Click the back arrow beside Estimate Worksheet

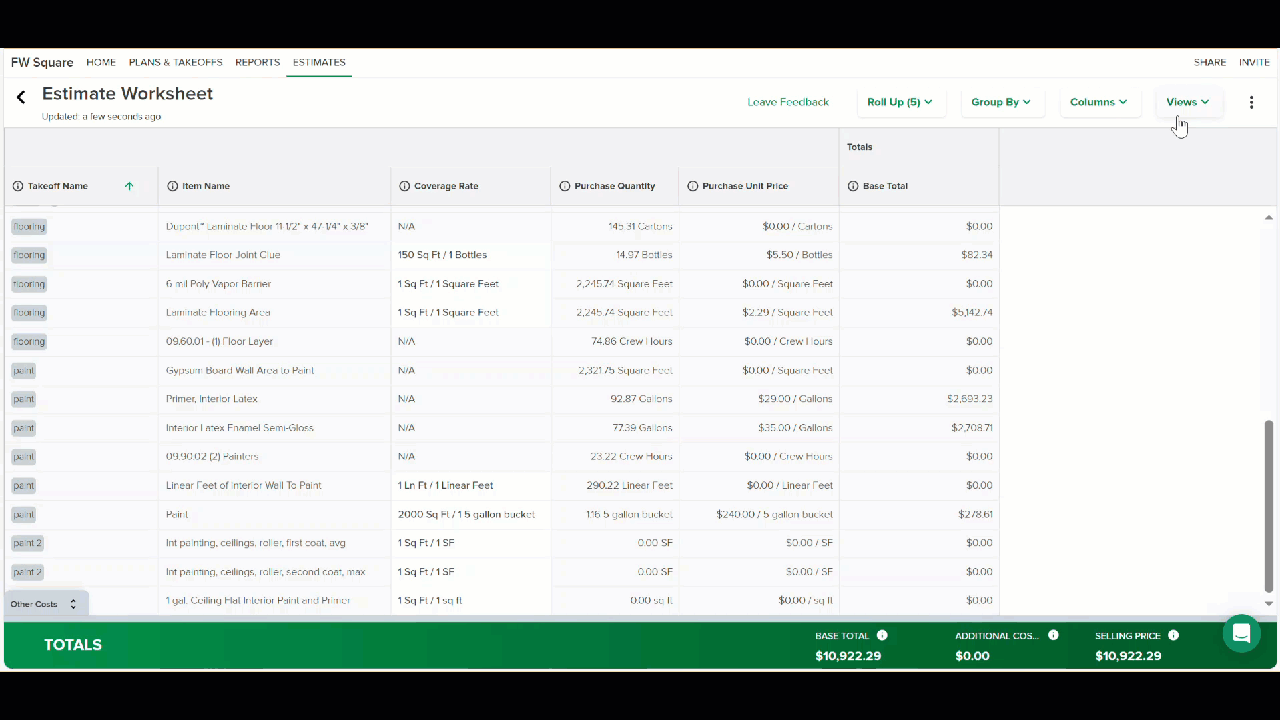point(21,97)
